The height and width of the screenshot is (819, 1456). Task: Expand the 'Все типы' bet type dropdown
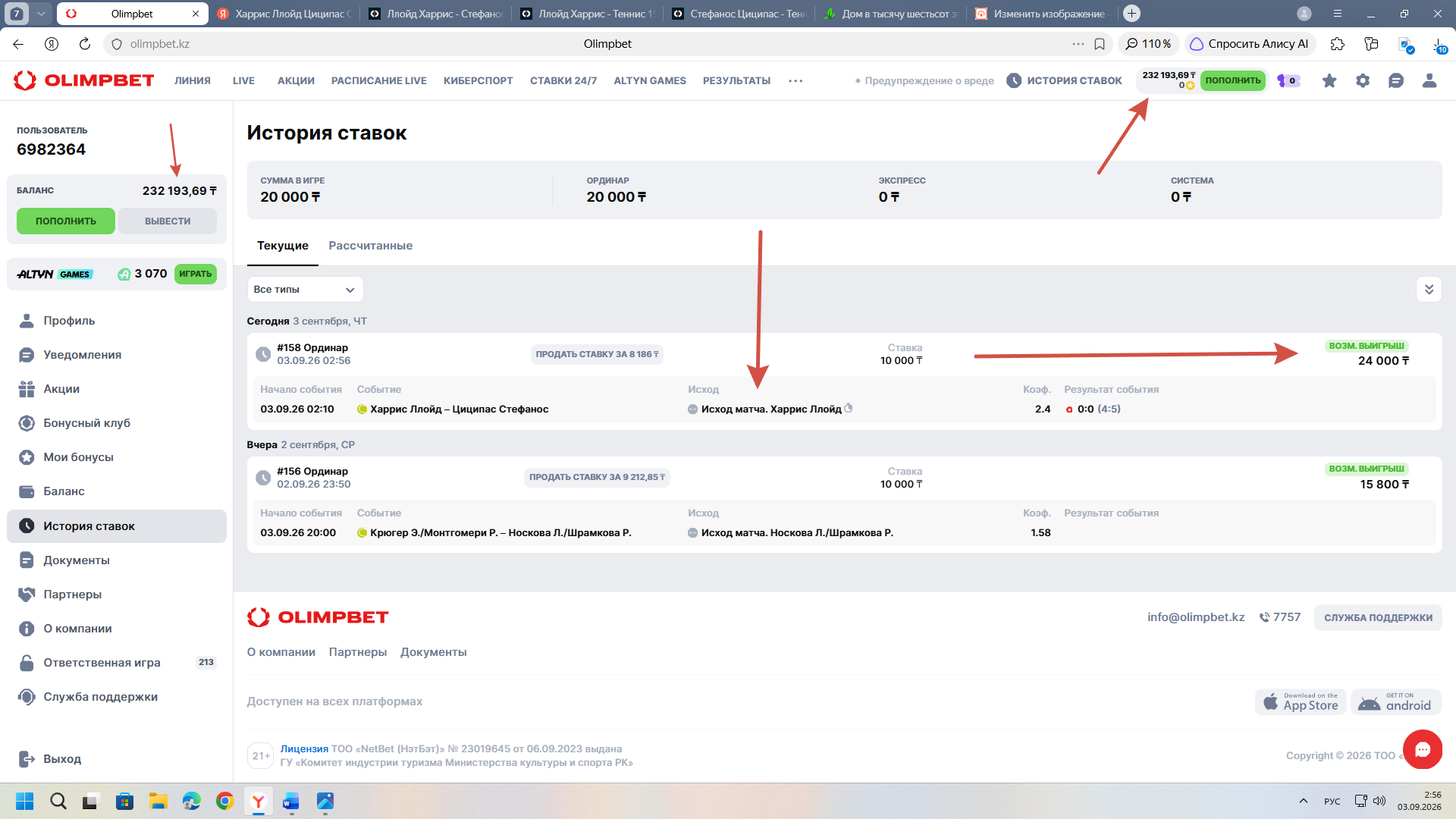(305, 290)
